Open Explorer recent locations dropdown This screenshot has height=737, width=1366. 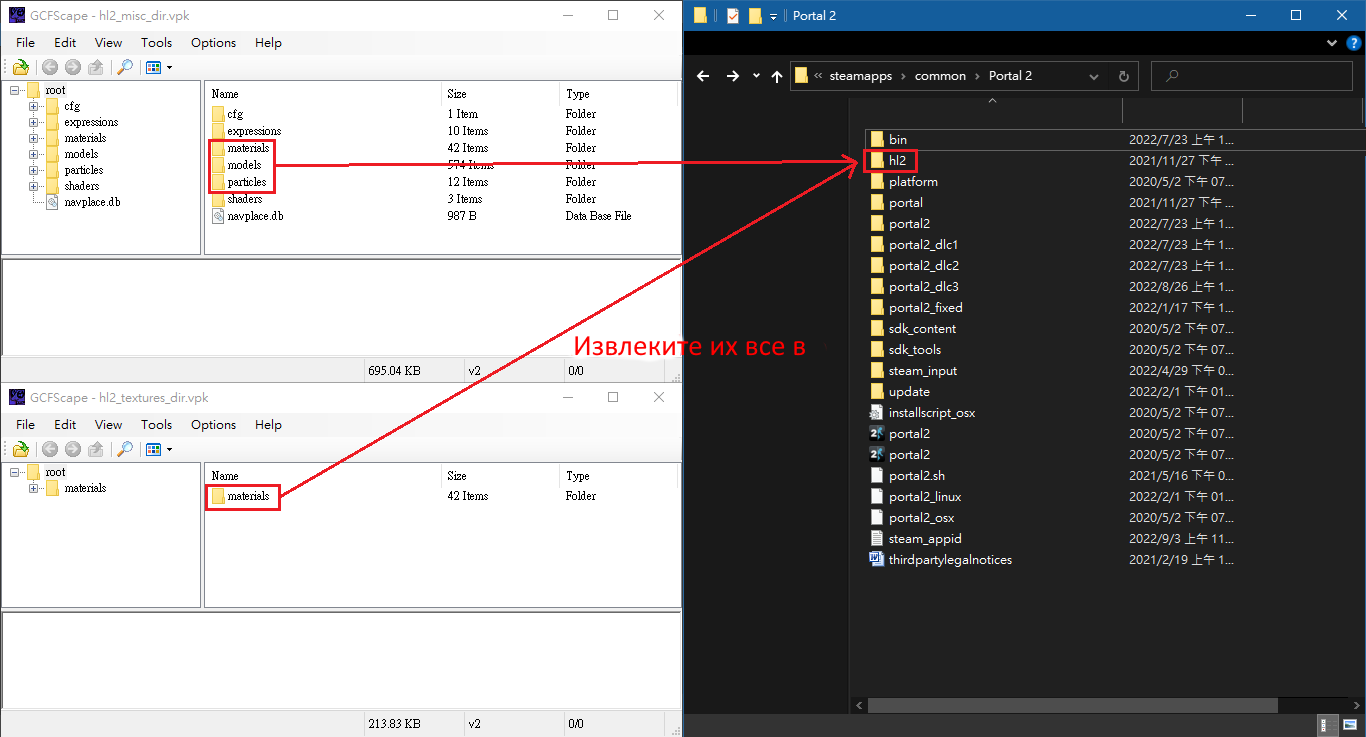pos(756,76)
